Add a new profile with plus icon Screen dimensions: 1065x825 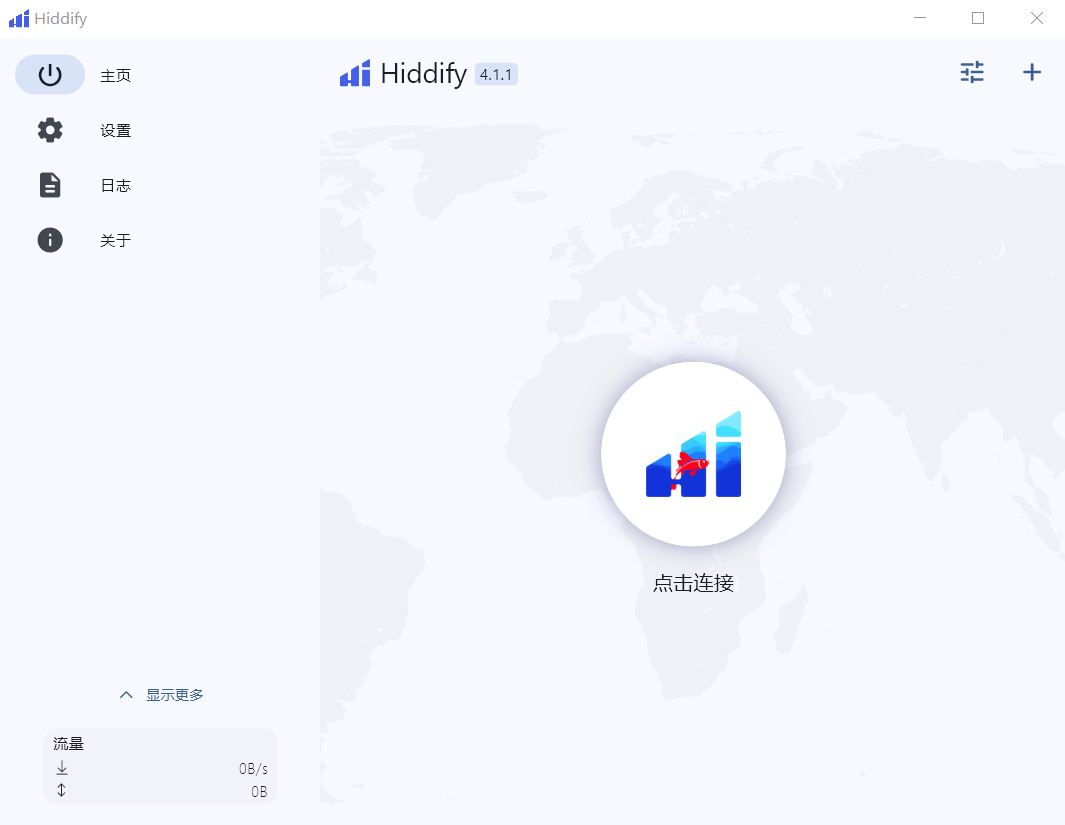click(x=1031, y=72)
